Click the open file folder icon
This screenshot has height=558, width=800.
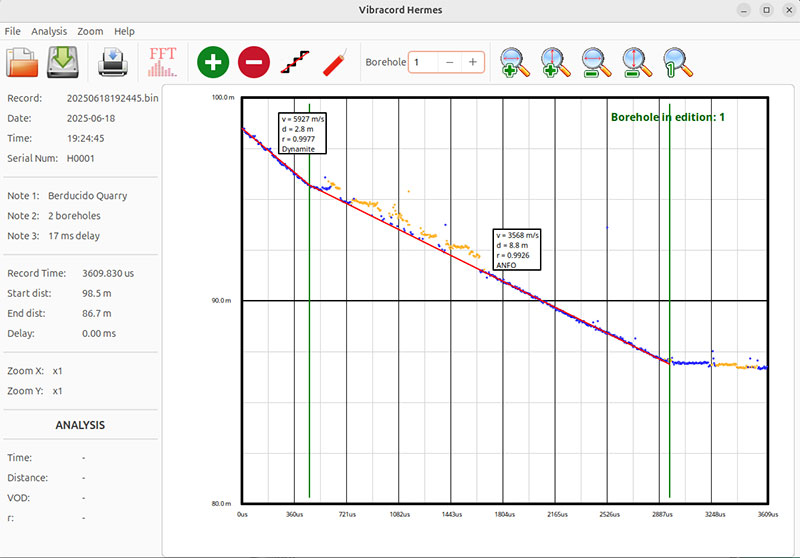click(22, 62)
